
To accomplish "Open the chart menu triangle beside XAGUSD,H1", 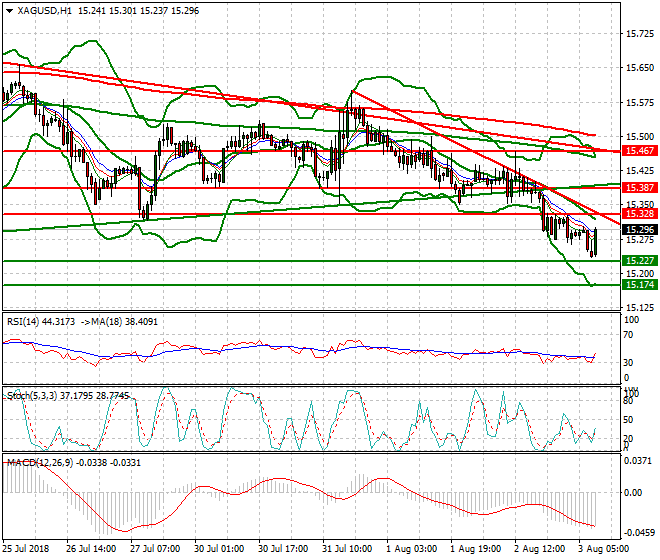I will pos(9,11).
